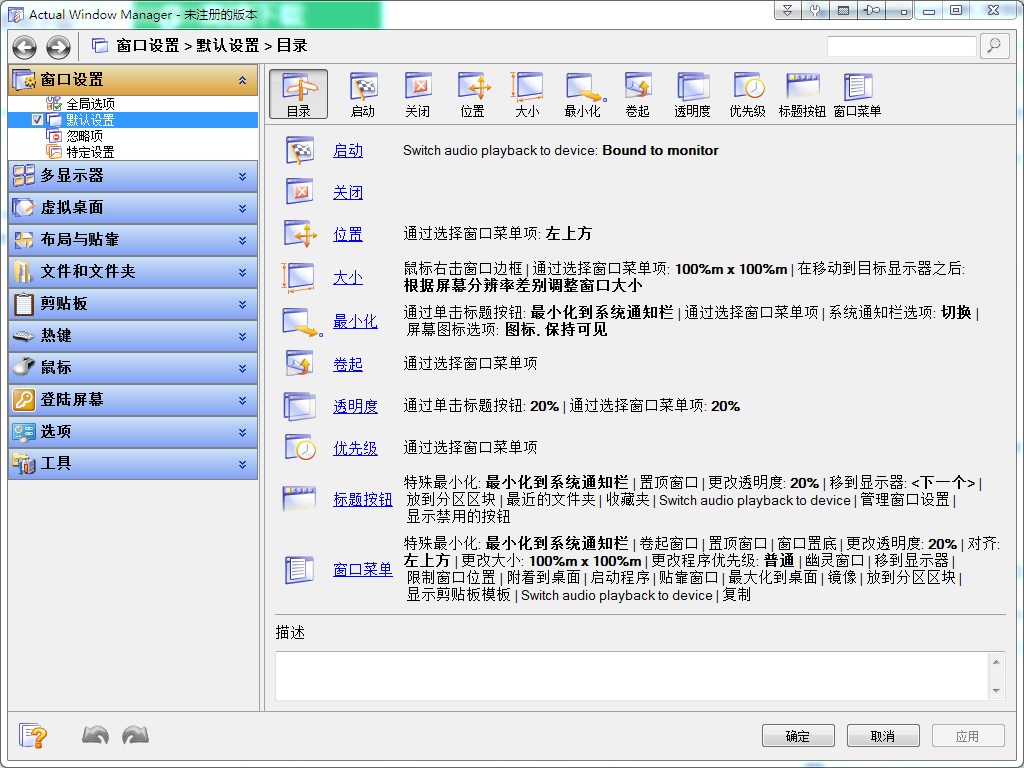Click the help question mark icon
This screenshot has width=1024, height=768.
pos(33,736)
